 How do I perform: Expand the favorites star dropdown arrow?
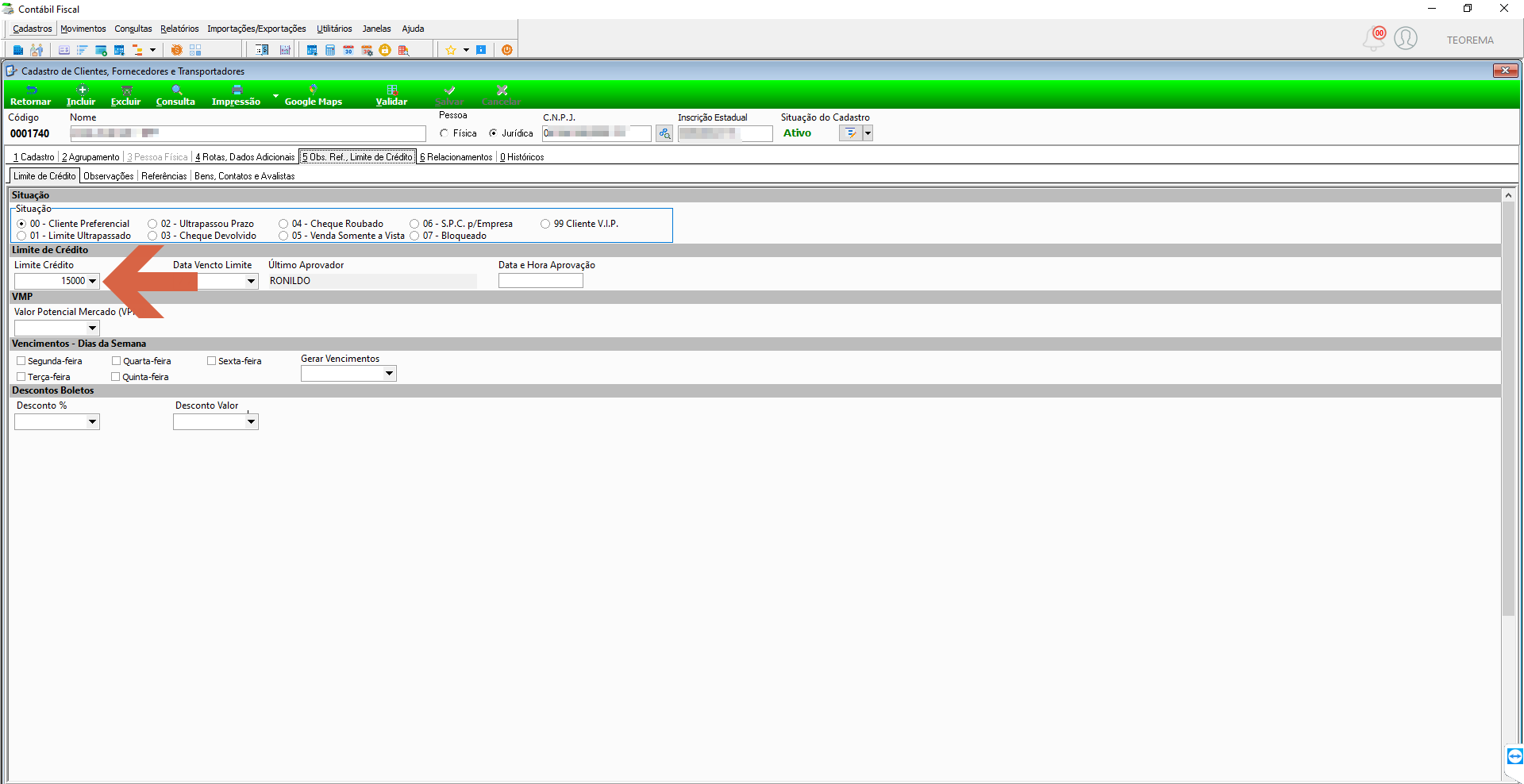click(x=466, y=50)
